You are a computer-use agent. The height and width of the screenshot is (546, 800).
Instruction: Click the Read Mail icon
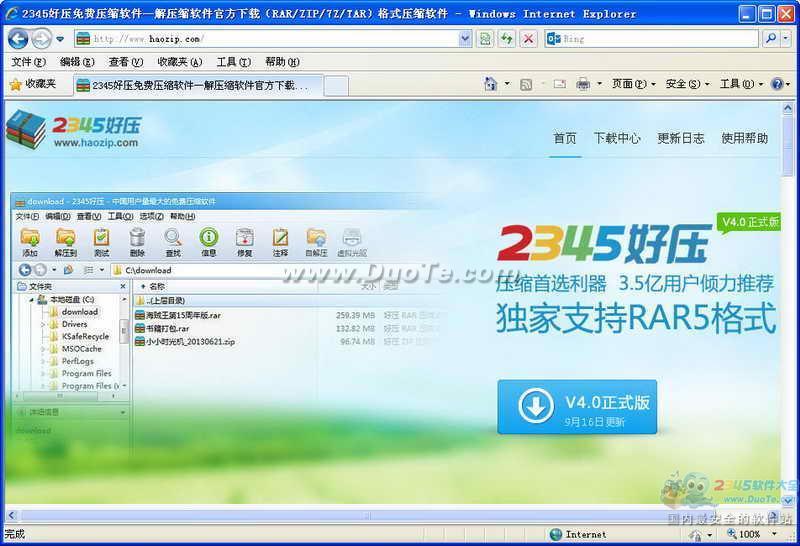pos(560,84)
